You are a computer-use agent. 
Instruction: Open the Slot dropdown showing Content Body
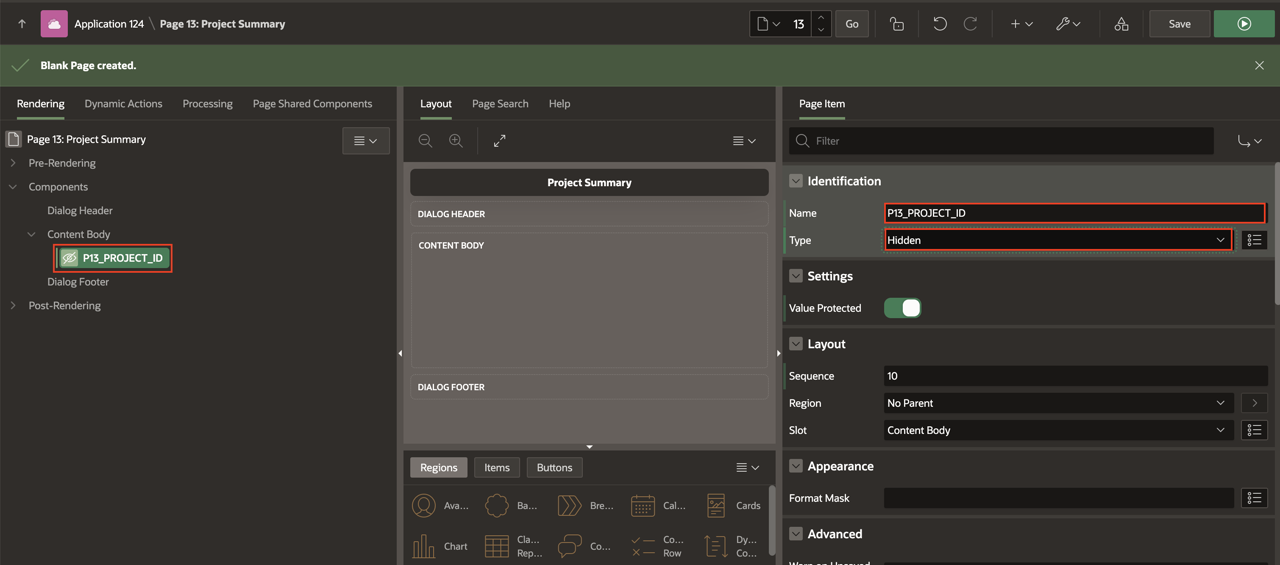click(x=1057, y=430)
